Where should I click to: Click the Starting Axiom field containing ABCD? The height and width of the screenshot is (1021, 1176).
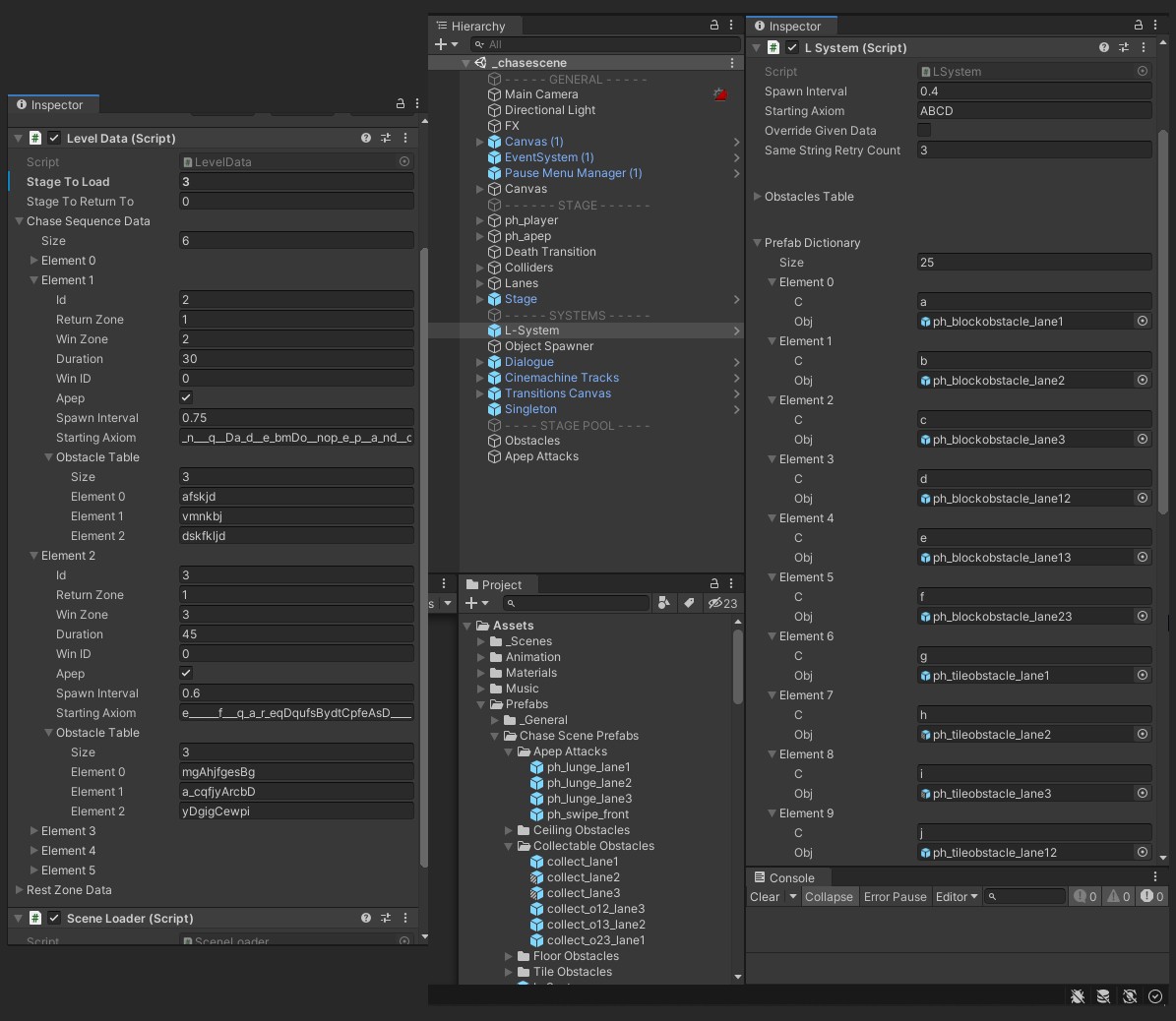1033,111
